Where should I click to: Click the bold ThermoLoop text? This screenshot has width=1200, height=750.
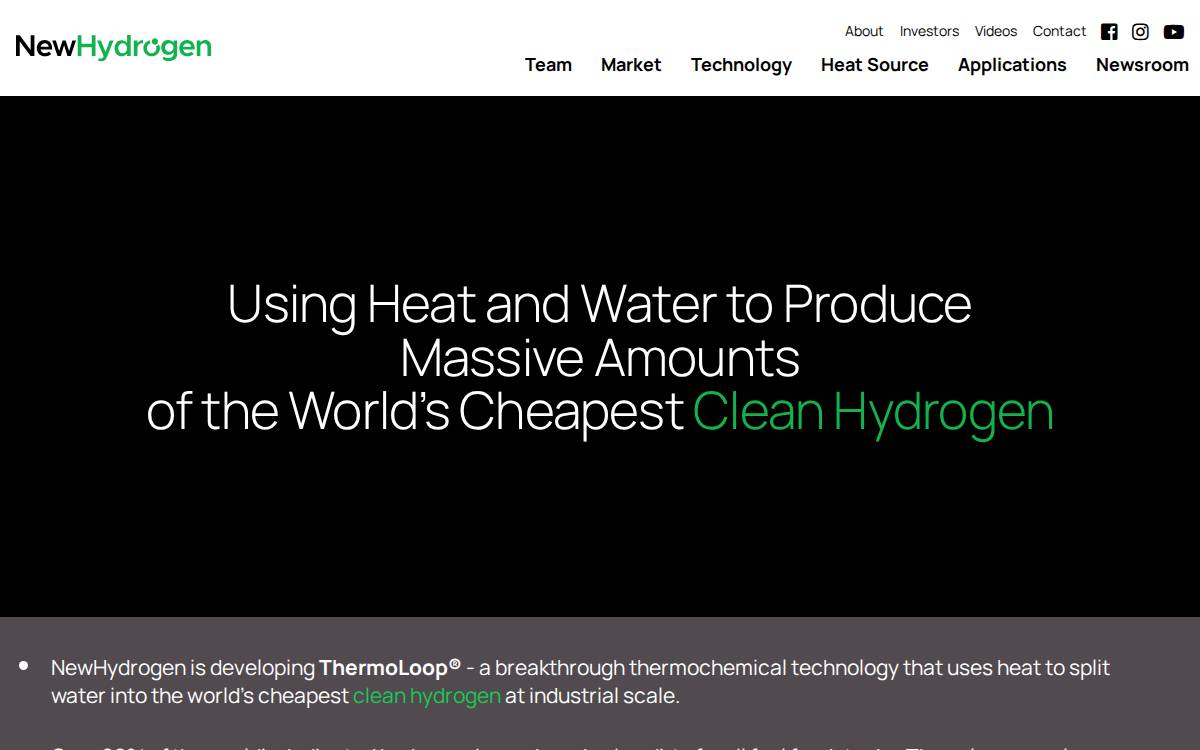(x=390, y=668)
